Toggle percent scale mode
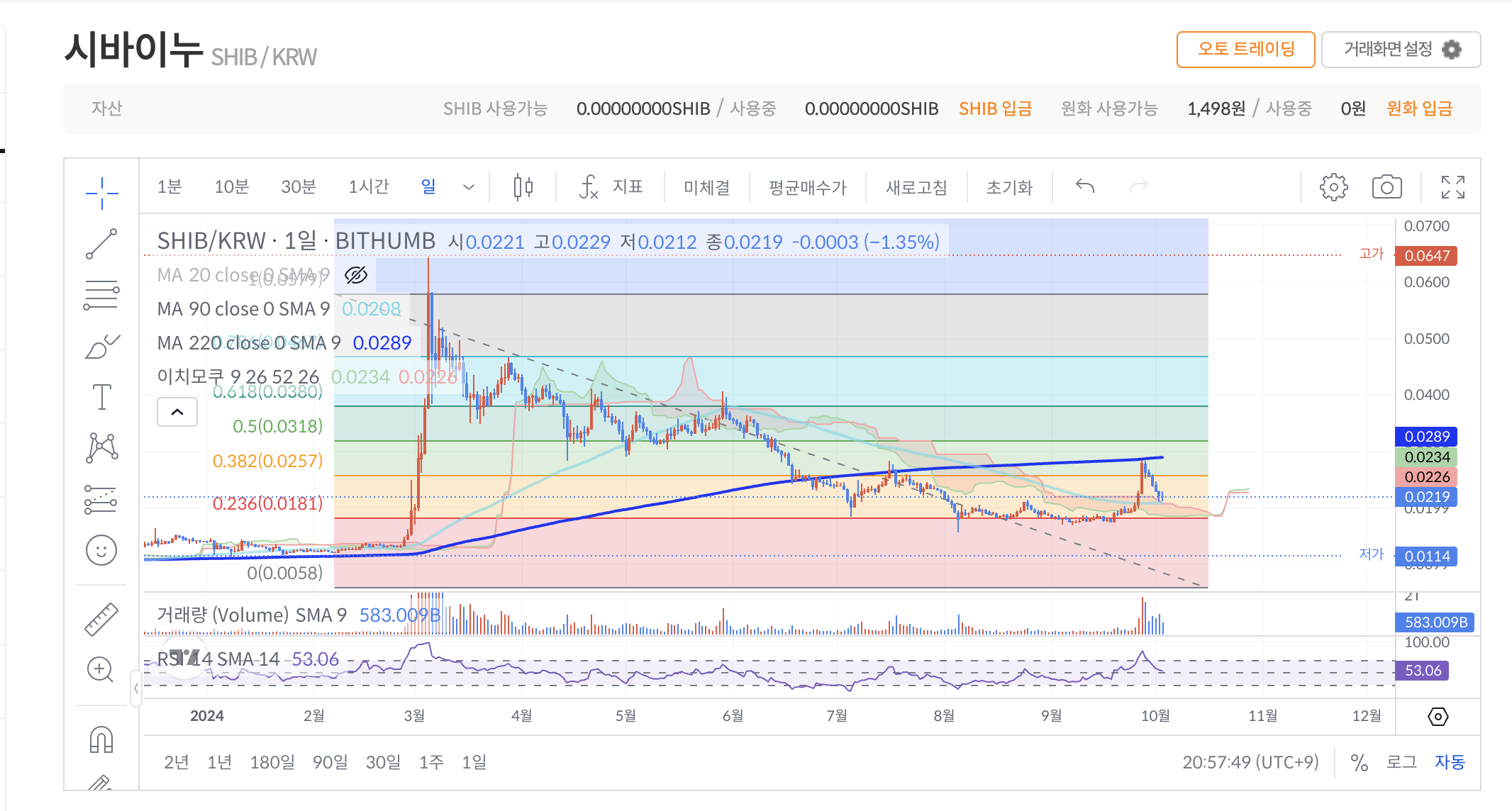 click(1359, 763)
